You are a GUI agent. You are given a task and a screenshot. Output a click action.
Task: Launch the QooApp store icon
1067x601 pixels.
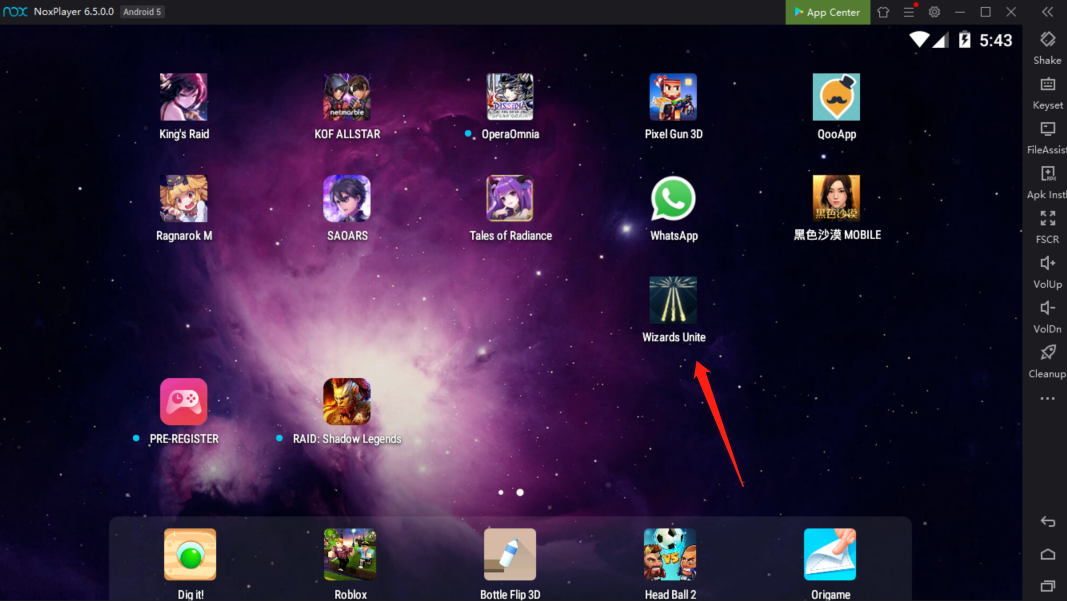pyautogui.click(x=836, y=98)
